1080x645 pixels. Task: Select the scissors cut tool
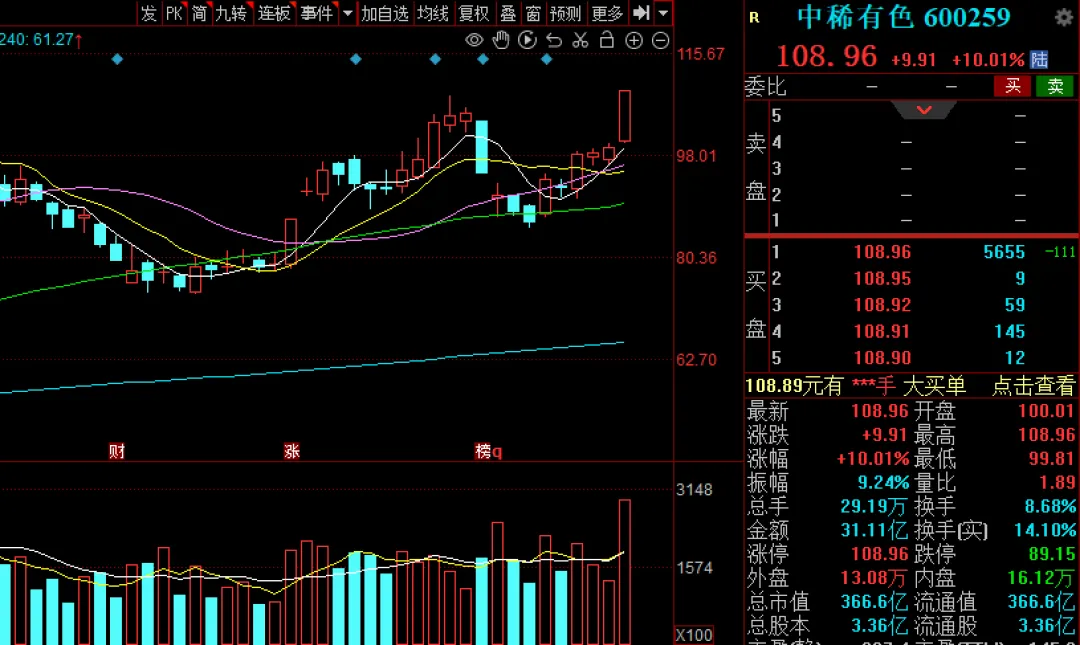click(581, 40)
